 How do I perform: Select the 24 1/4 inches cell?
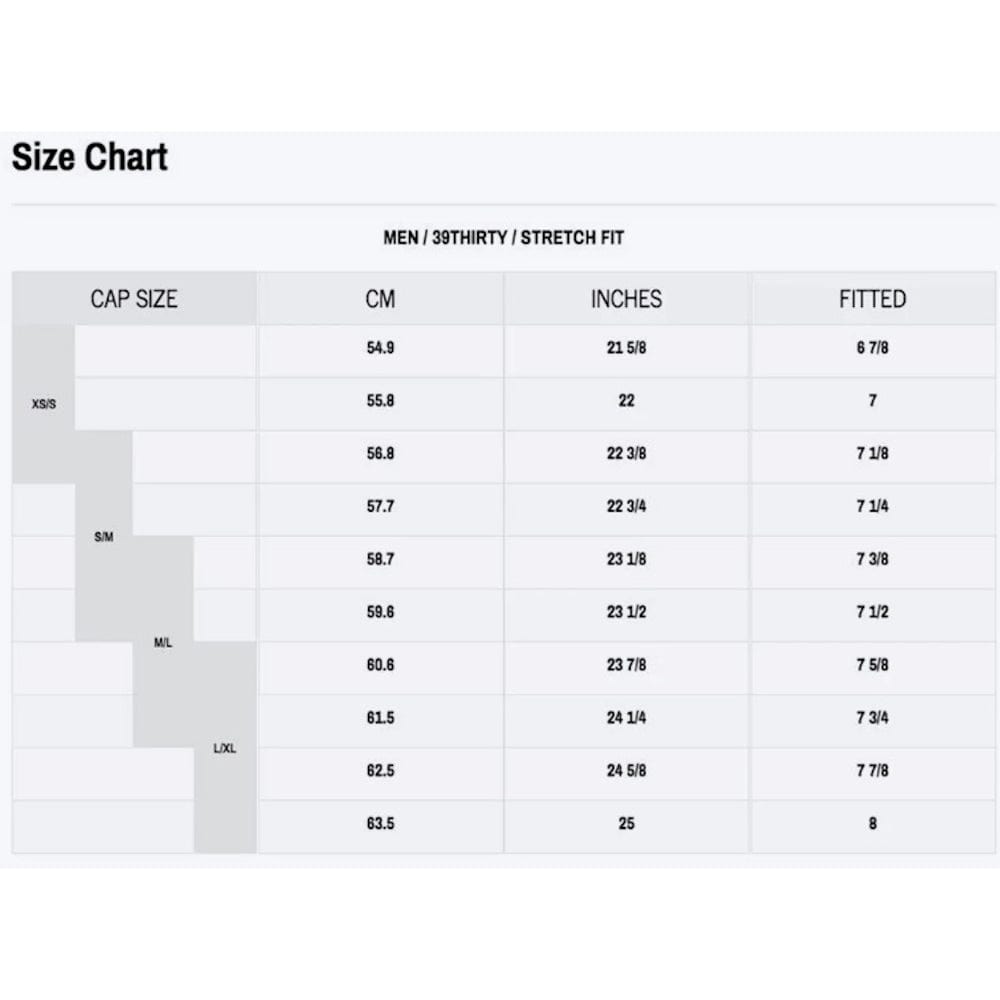(626, 718)
